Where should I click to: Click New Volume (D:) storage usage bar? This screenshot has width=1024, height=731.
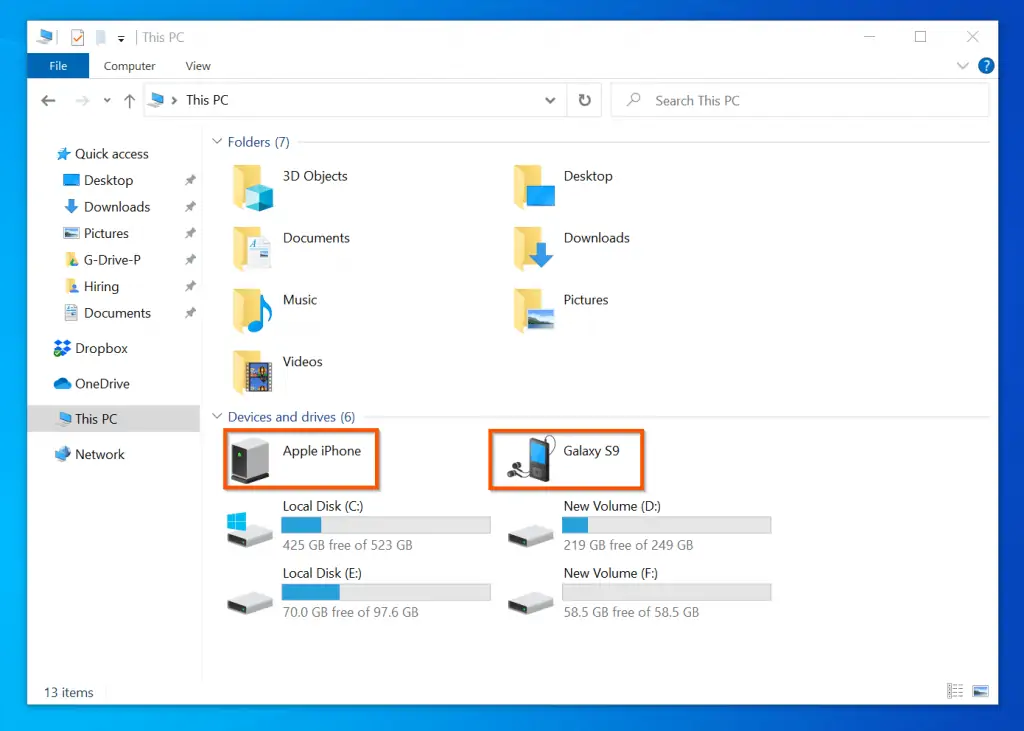click(667, 525)
